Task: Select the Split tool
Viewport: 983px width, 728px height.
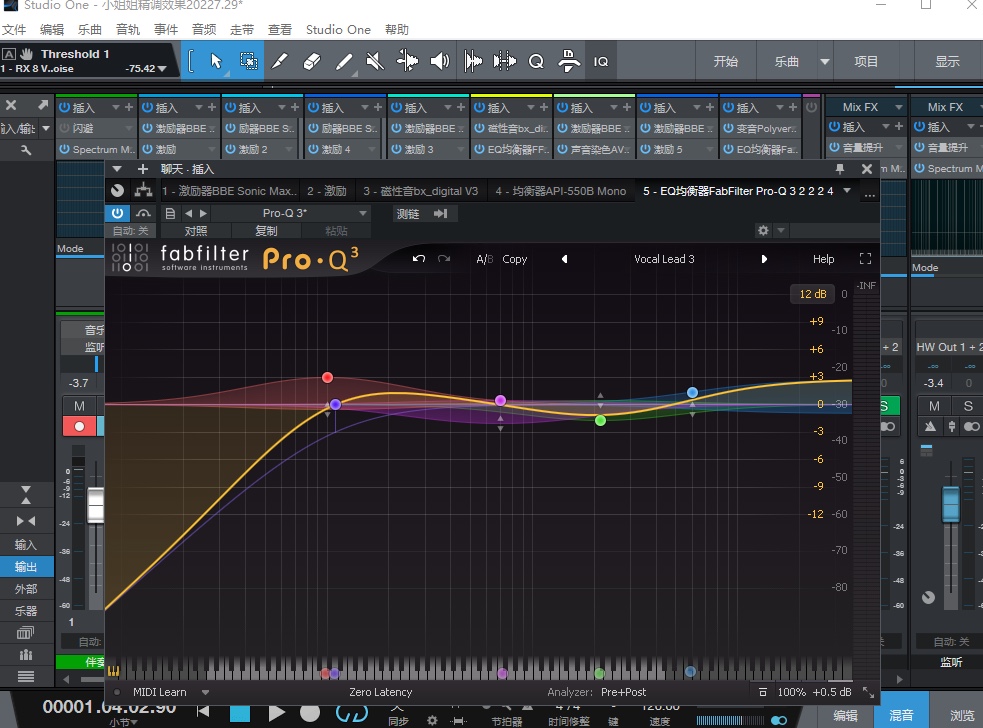Action: click(280, 61)
